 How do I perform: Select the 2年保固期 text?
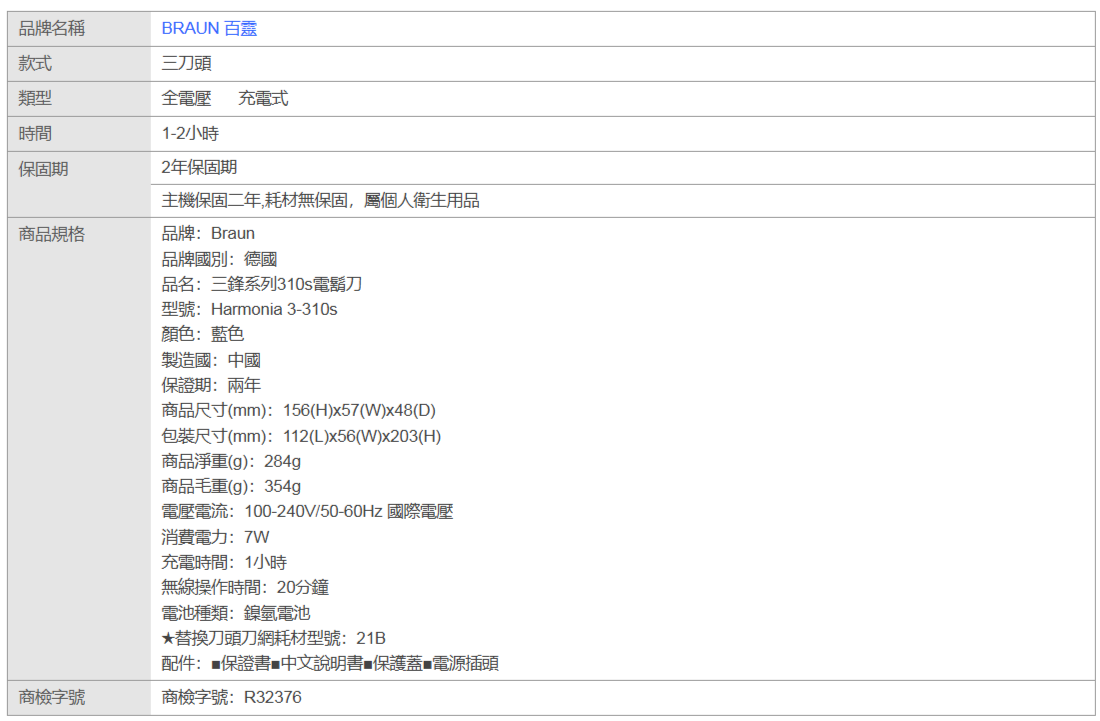199,168
